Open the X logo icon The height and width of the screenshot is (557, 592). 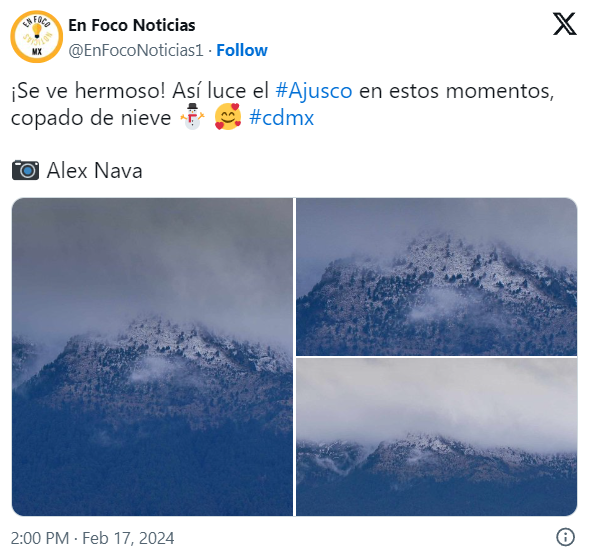564,24
